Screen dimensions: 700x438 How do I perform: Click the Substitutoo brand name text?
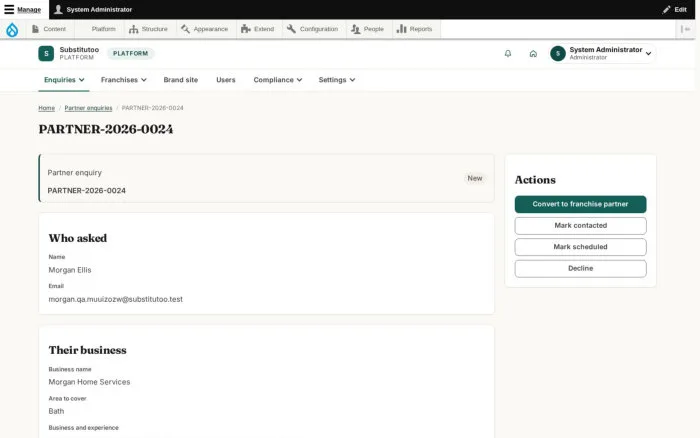click(79, 50)
